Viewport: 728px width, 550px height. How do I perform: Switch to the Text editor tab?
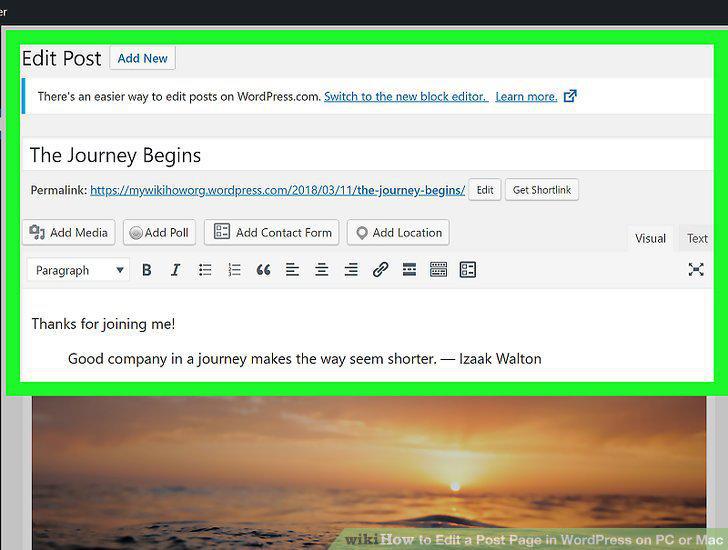pyautogui.click(x=697, y=239)
